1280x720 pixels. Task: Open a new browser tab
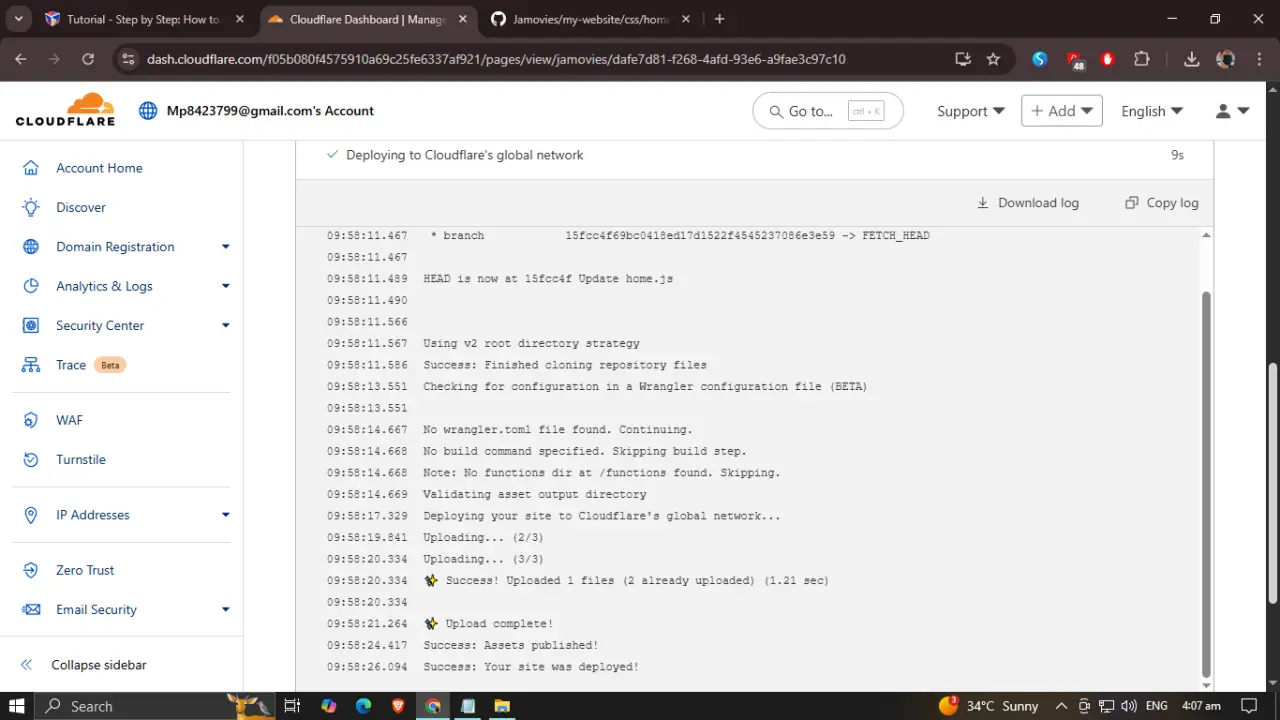pos(719,19)
